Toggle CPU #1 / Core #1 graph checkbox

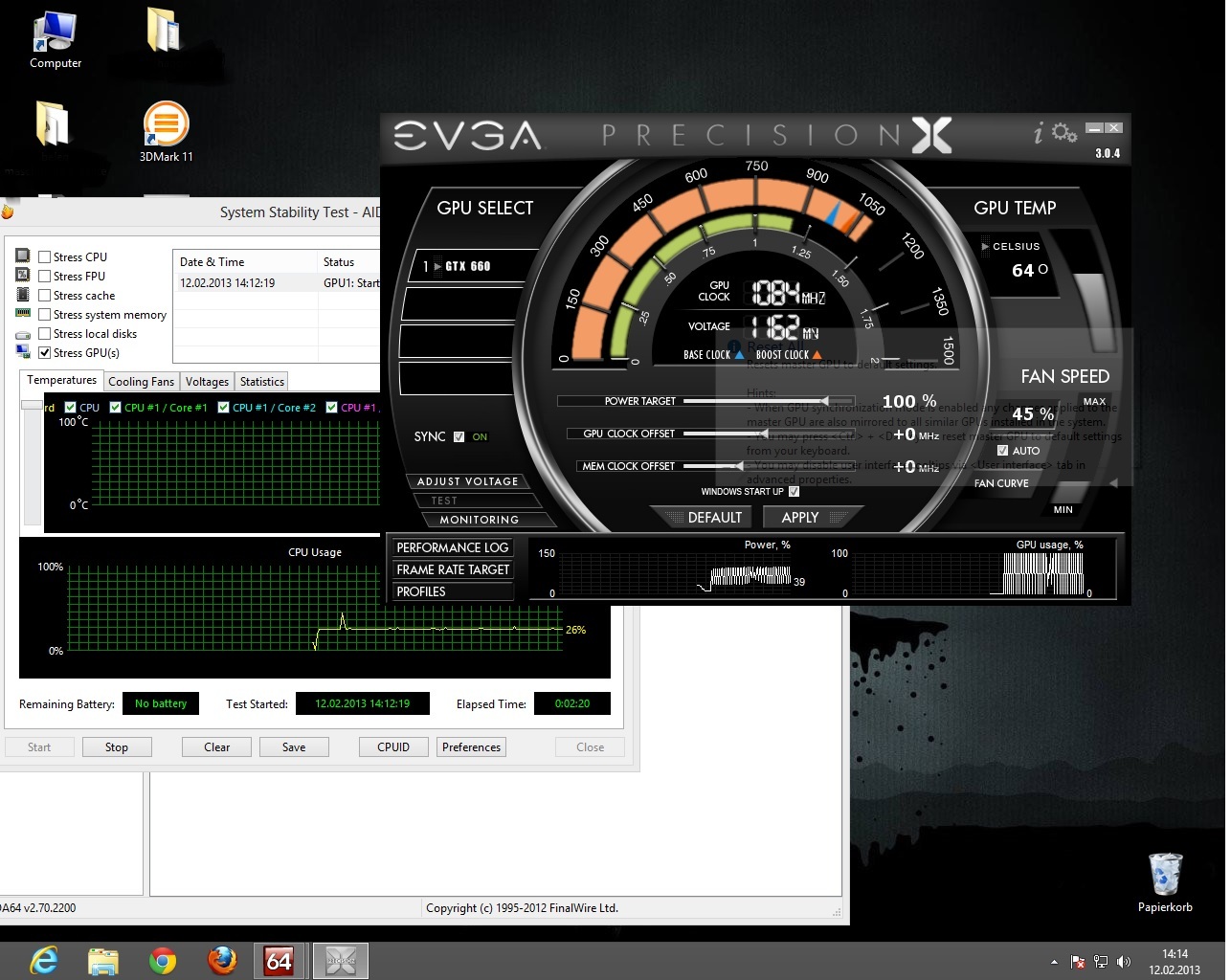(x=115, y=407)
